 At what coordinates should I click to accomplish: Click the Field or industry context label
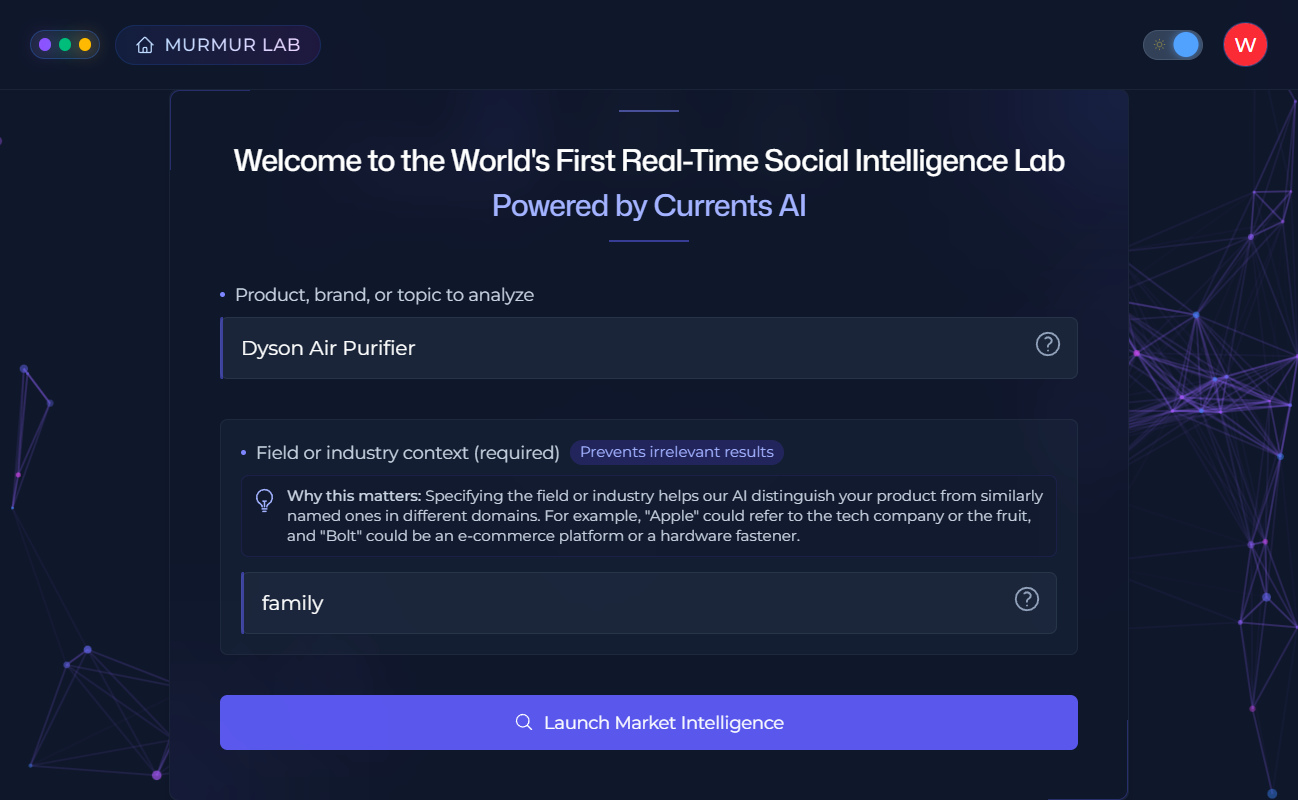tap(408, 453)
